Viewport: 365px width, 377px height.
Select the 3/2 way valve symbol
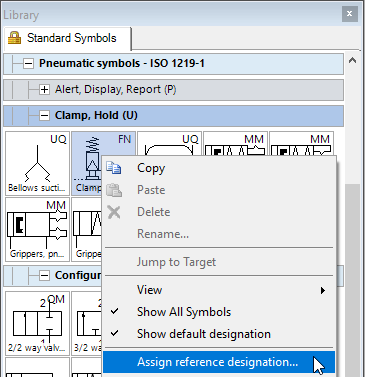[x=87, y=323]
